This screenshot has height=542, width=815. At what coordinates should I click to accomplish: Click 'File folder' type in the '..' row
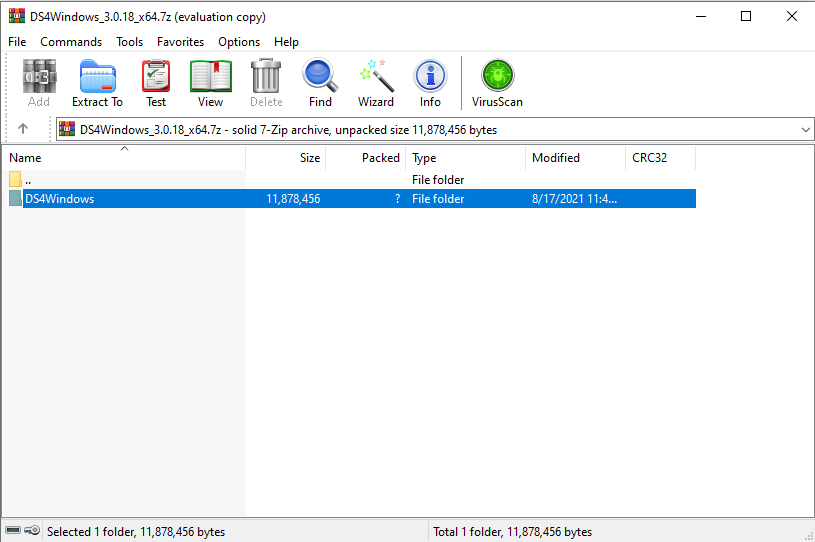(x=438, y=180)
